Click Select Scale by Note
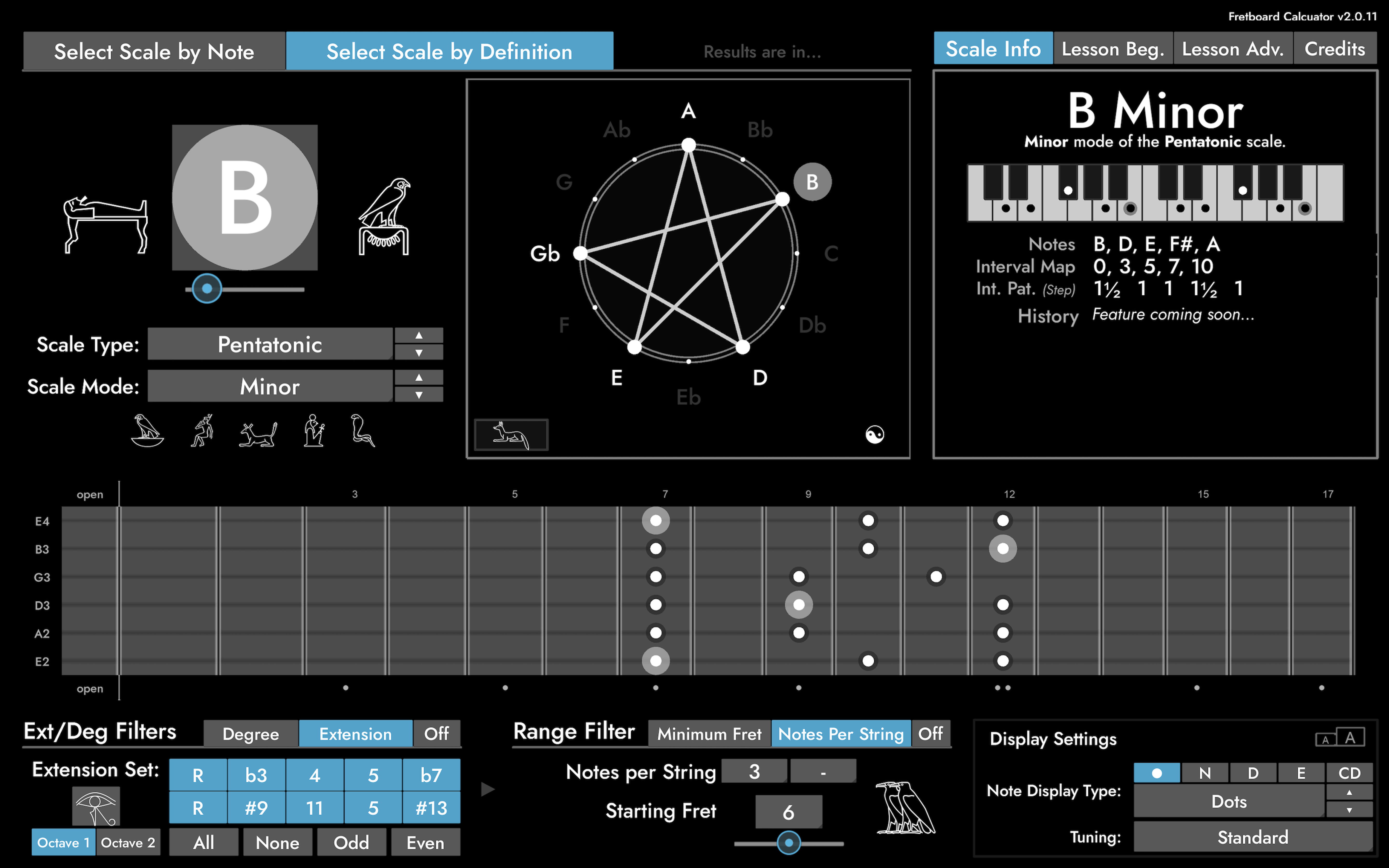This screenshot has width=1389, height=868. [154, 51]
